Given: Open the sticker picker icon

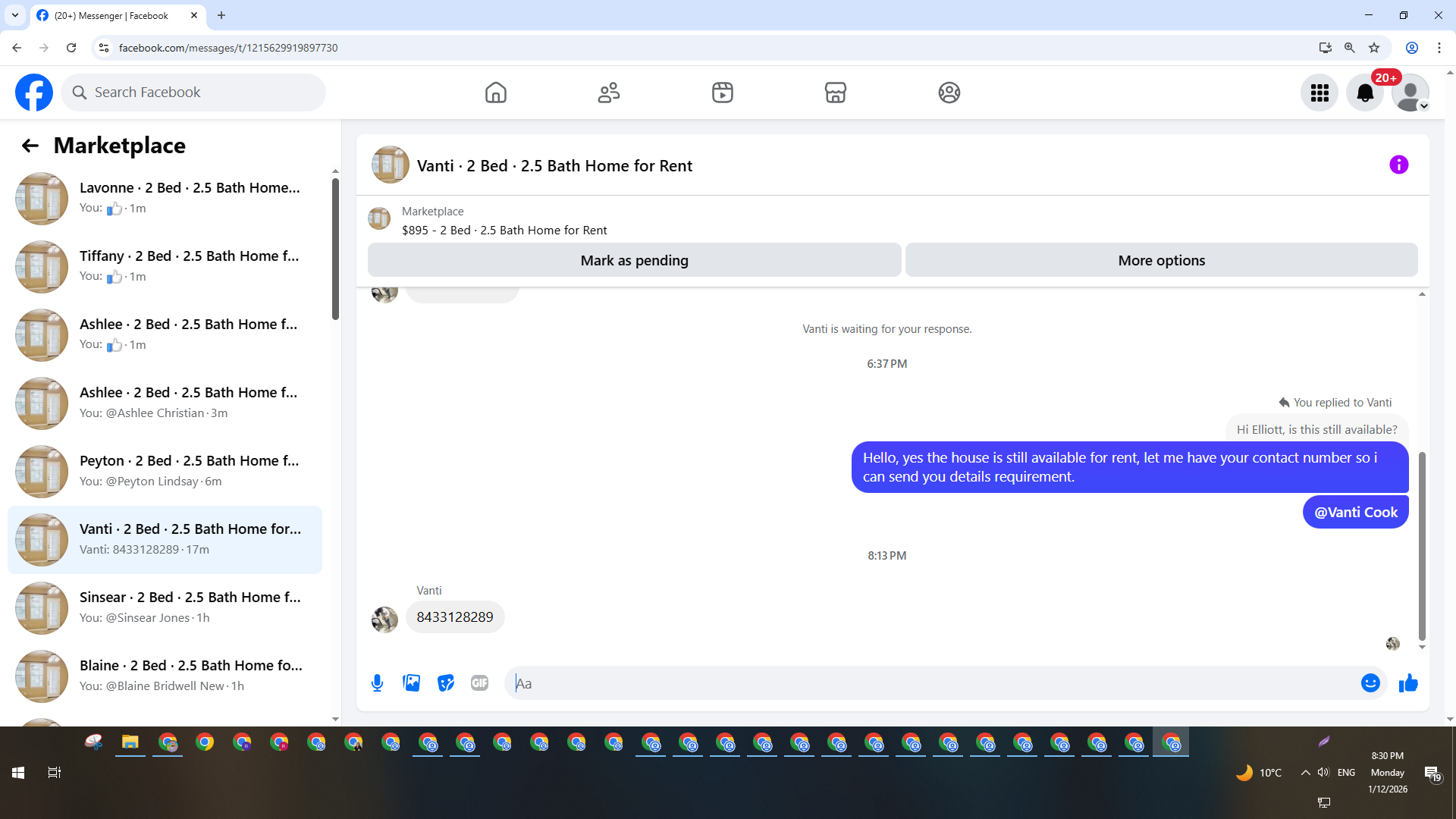Looking at the screenshot, I should (446, 683).
